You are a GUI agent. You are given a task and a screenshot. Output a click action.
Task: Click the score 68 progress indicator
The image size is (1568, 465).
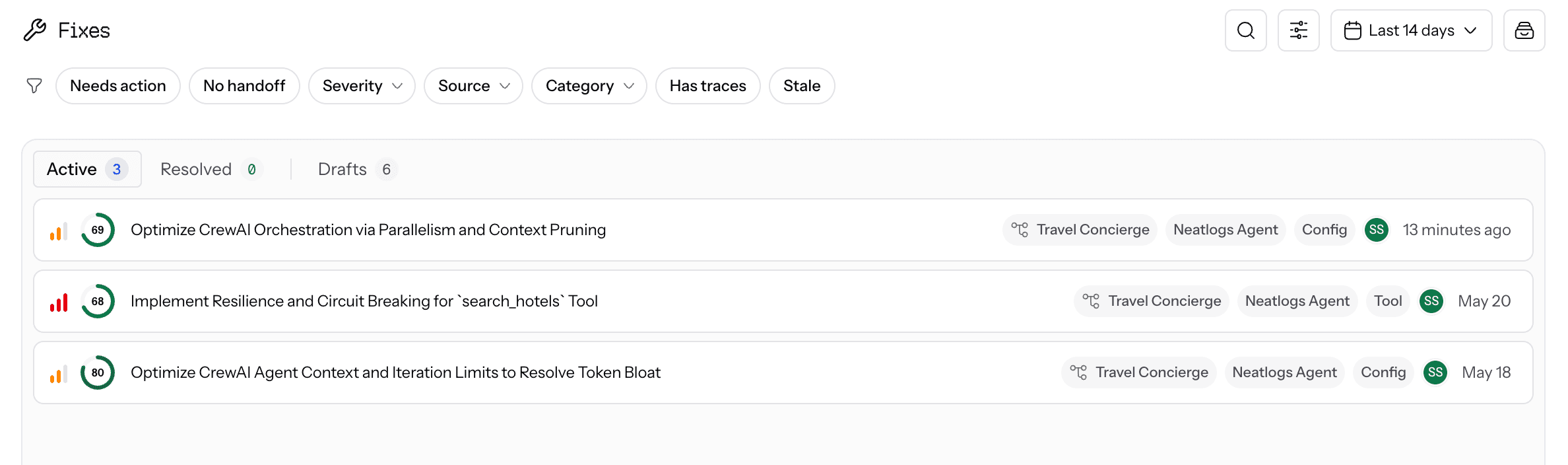[98, 301]
